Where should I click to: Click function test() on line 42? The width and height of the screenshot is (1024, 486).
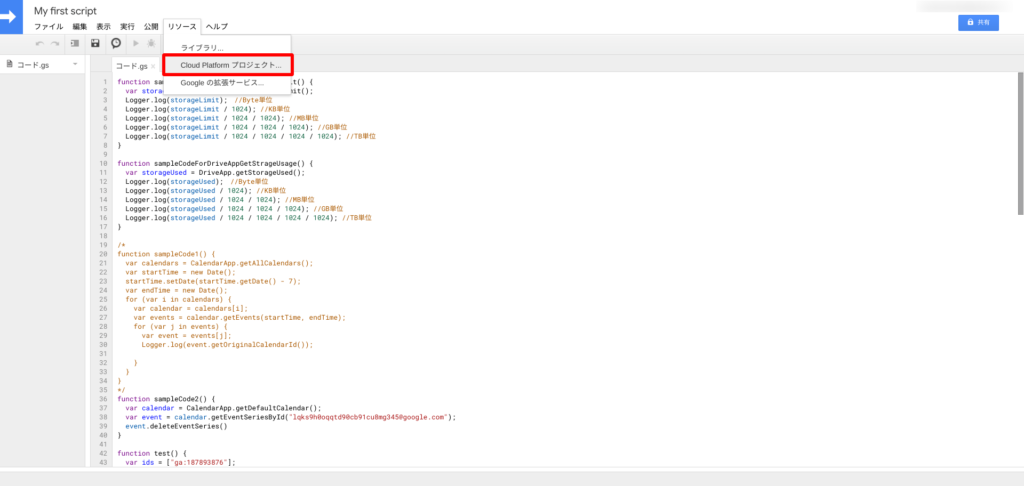coord(152,453)
